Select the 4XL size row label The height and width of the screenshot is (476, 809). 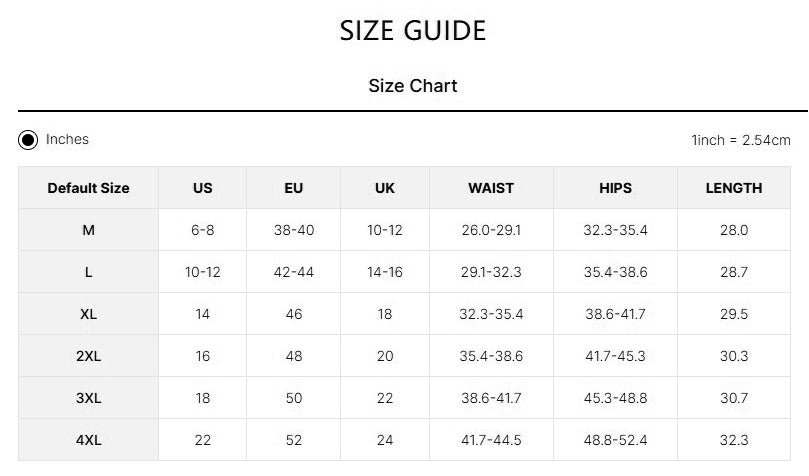point(88,440)
